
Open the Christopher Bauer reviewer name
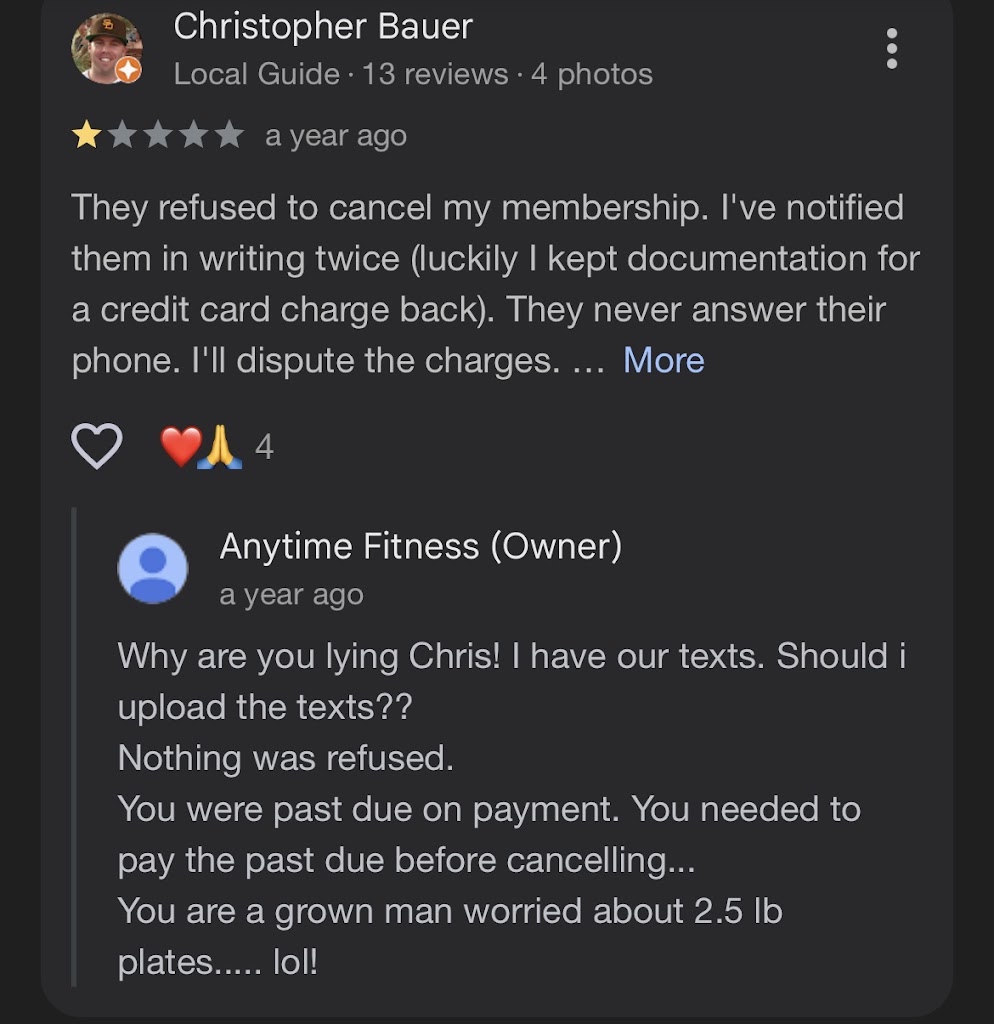(323, 27)
